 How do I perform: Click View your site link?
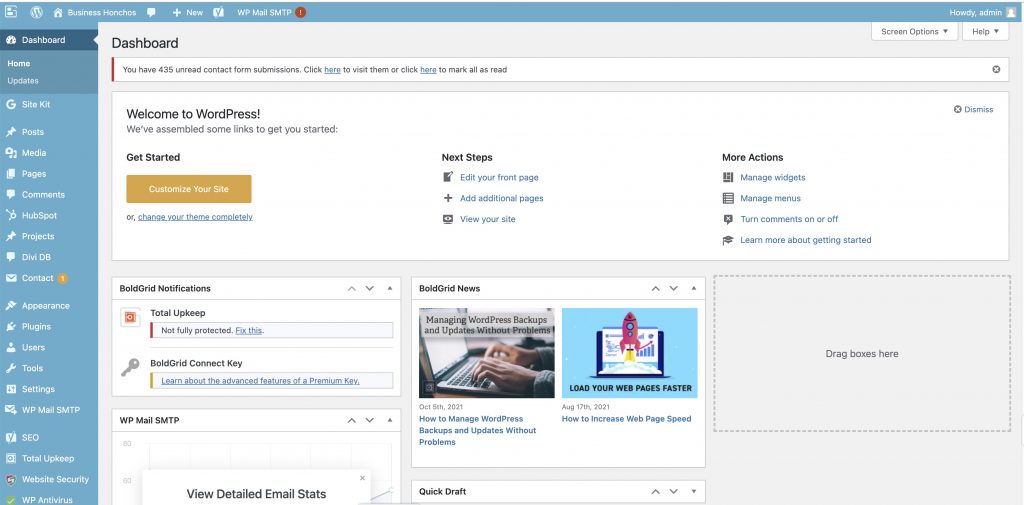[x=487, y=220]
